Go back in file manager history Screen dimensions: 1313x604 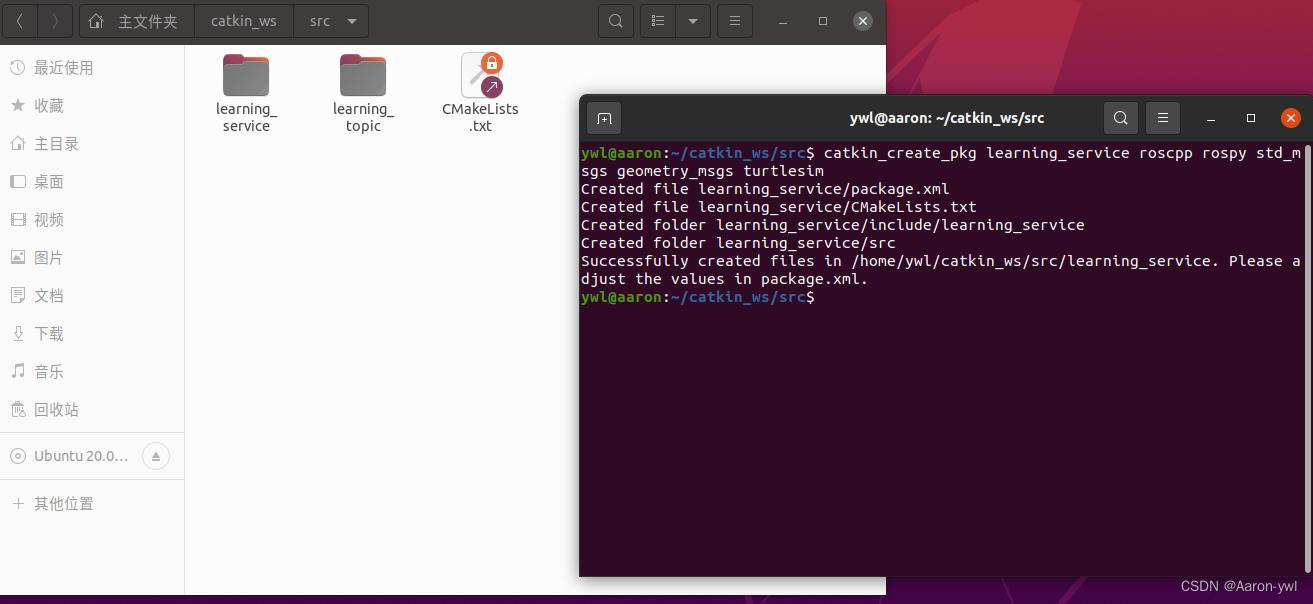pos(20,21)
